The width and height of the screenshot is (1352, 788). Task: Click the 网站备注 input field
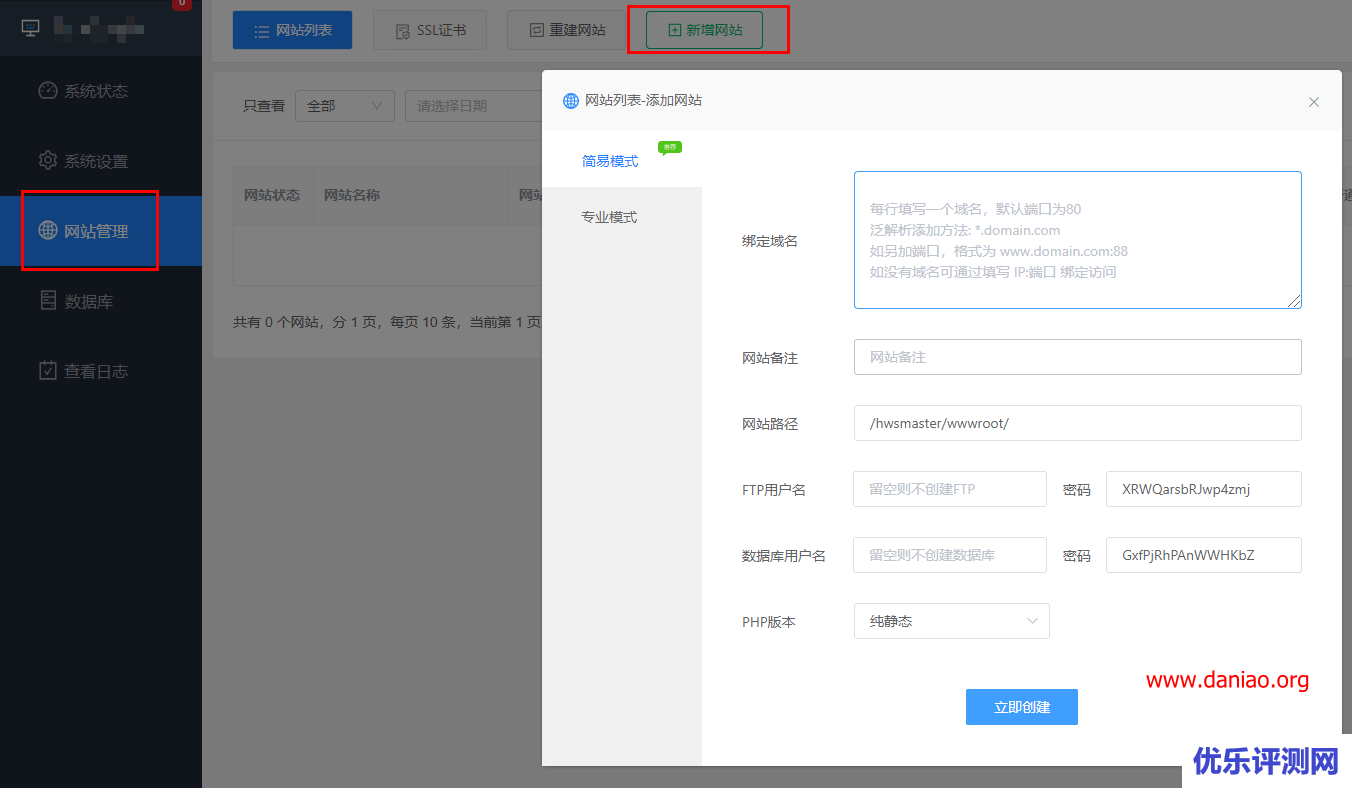(x=1077, y=357)
